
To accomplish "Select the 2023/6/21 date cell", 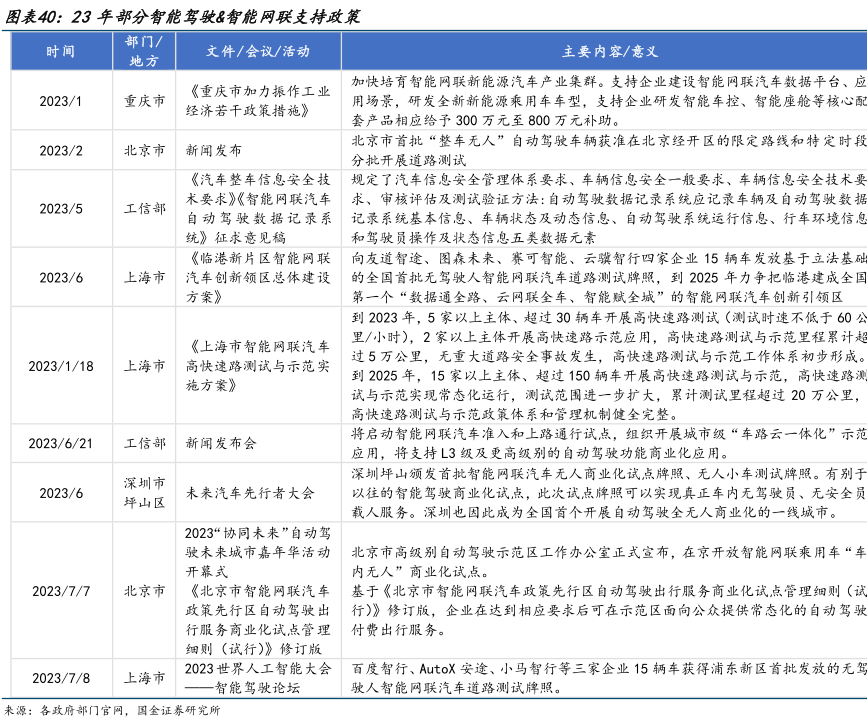I will (60, 442).
